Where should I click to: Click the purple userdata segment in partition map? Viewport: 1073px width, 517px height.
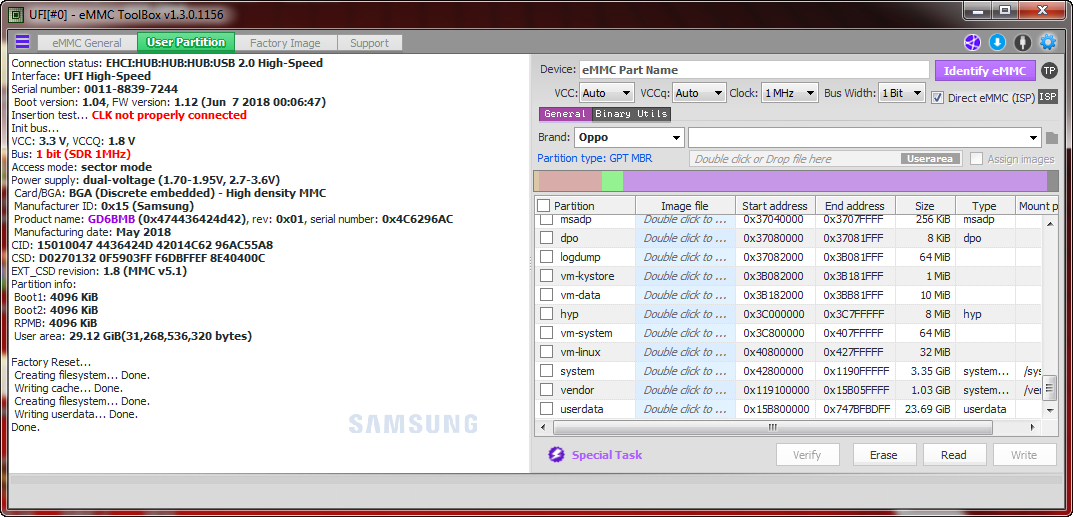[x=835, y=181]
